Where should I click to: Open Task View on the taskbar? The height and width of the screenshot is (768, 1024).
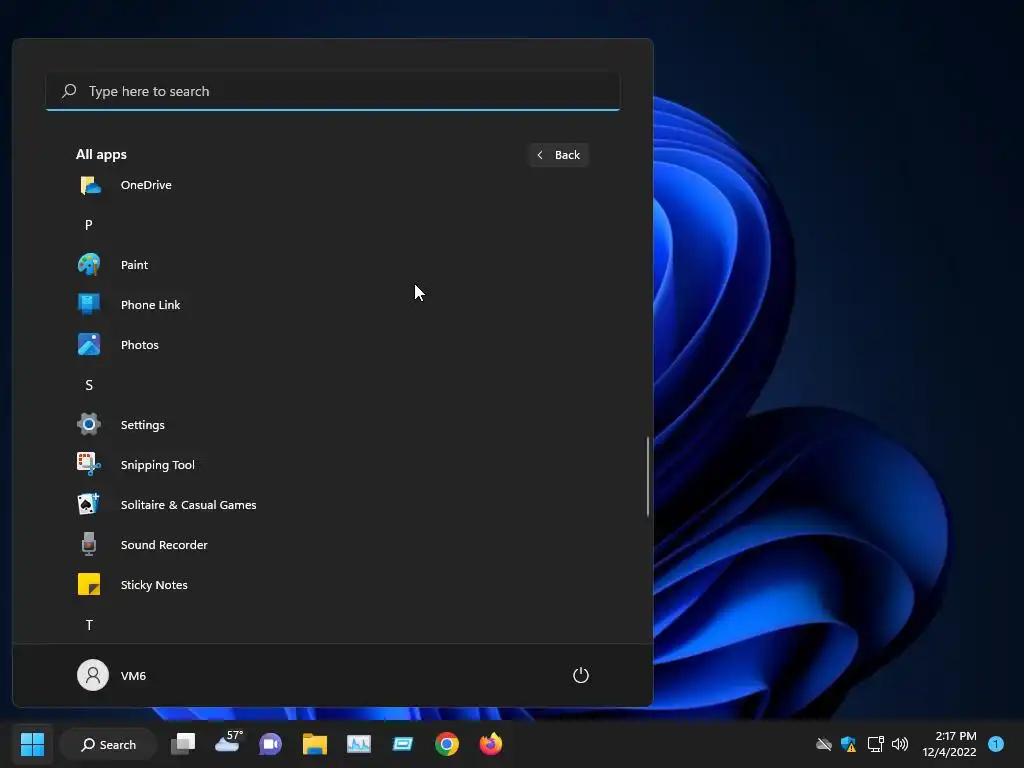coord(183,744)
